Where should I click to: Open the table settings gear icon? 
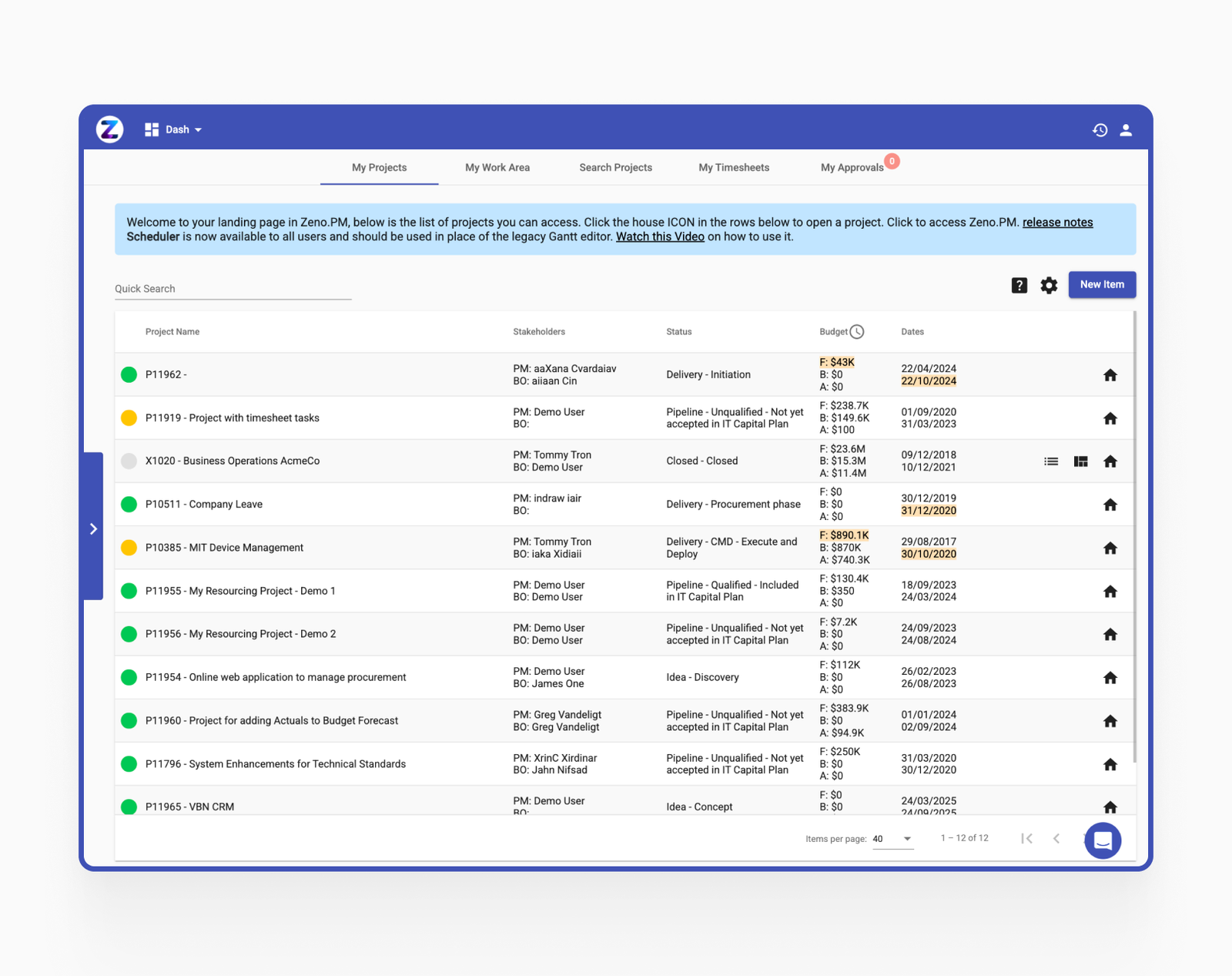pyautogui.click(x=1048, y=285)
